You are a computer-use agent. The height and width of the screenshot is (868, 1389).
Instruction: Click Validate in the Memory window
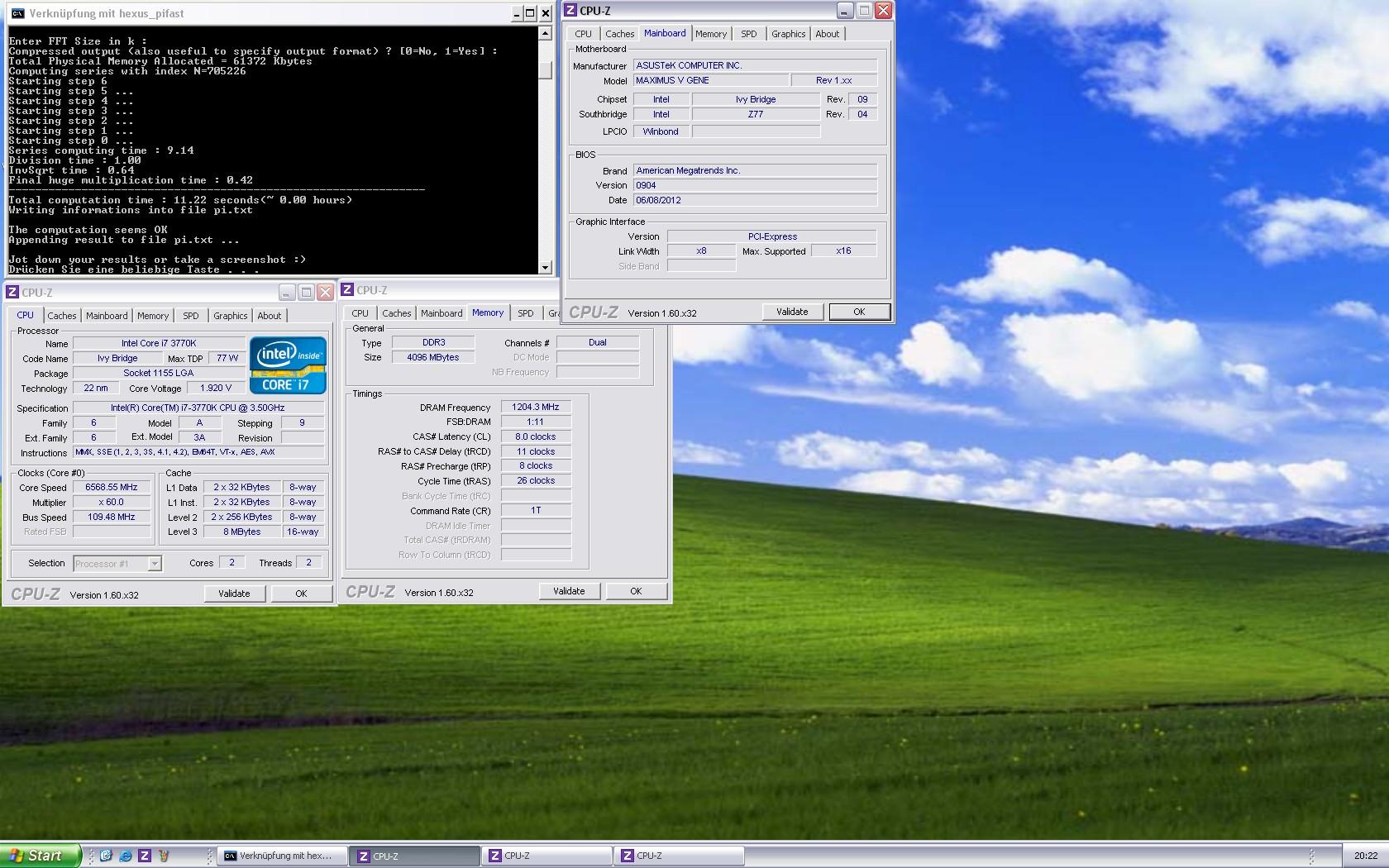click(569, 591)
